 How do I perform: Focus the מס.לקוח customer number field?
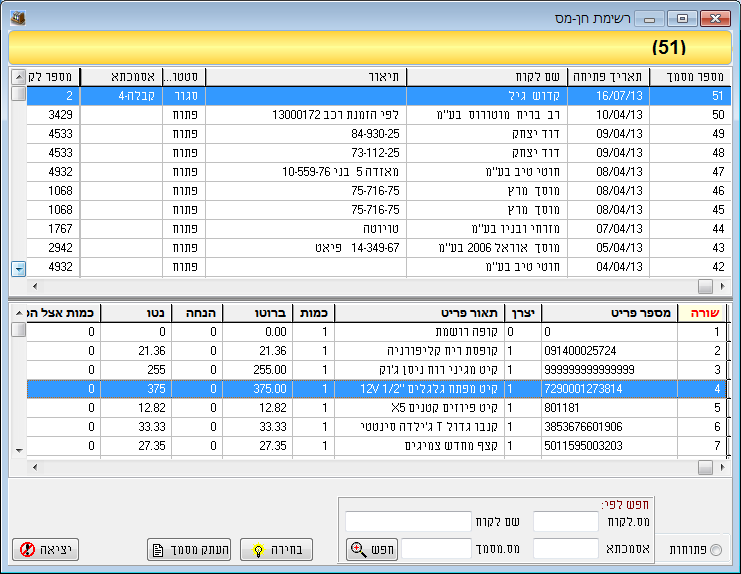pyautogui.click(x=565, y=522)
